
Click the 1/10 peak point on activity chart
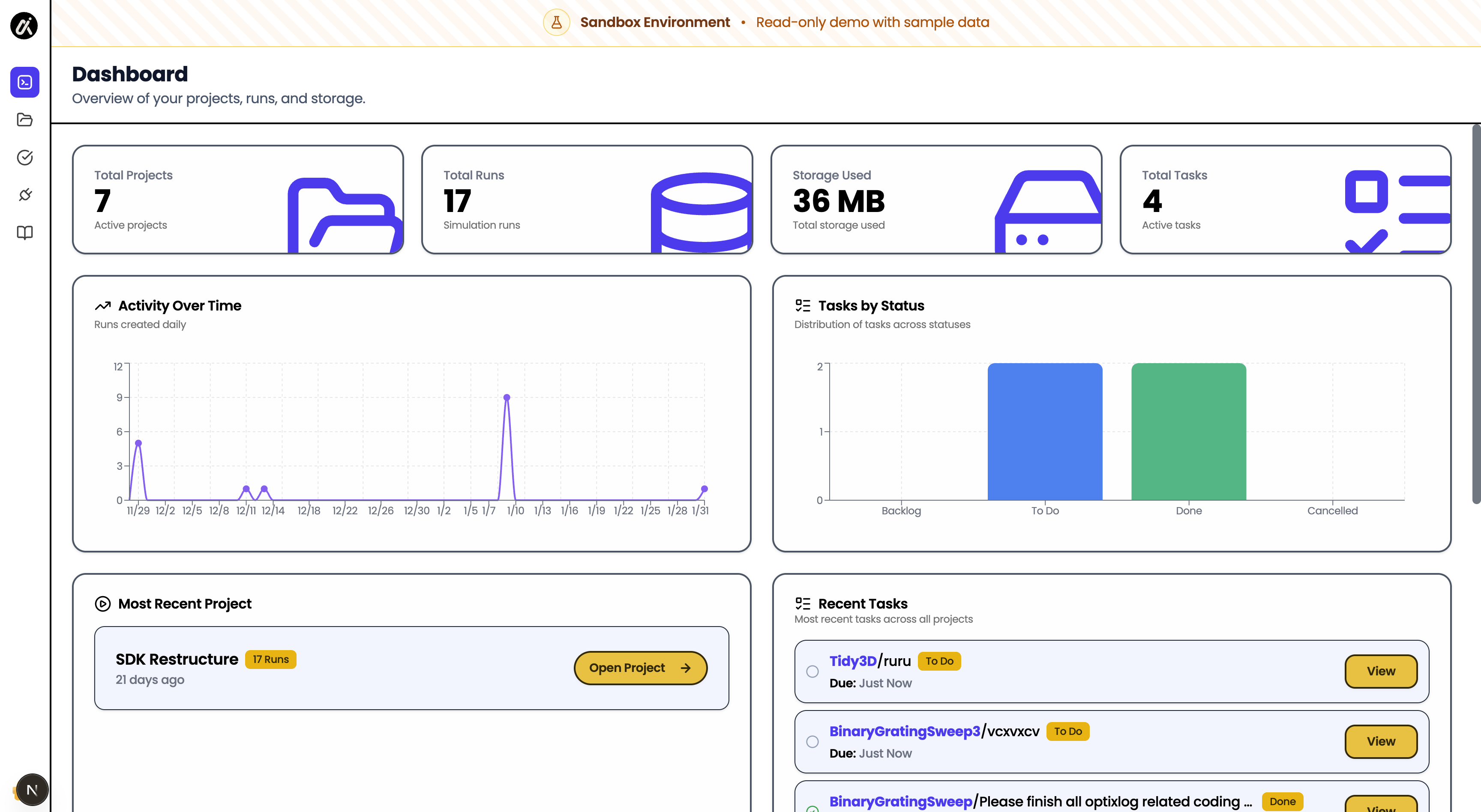point(507,398)
